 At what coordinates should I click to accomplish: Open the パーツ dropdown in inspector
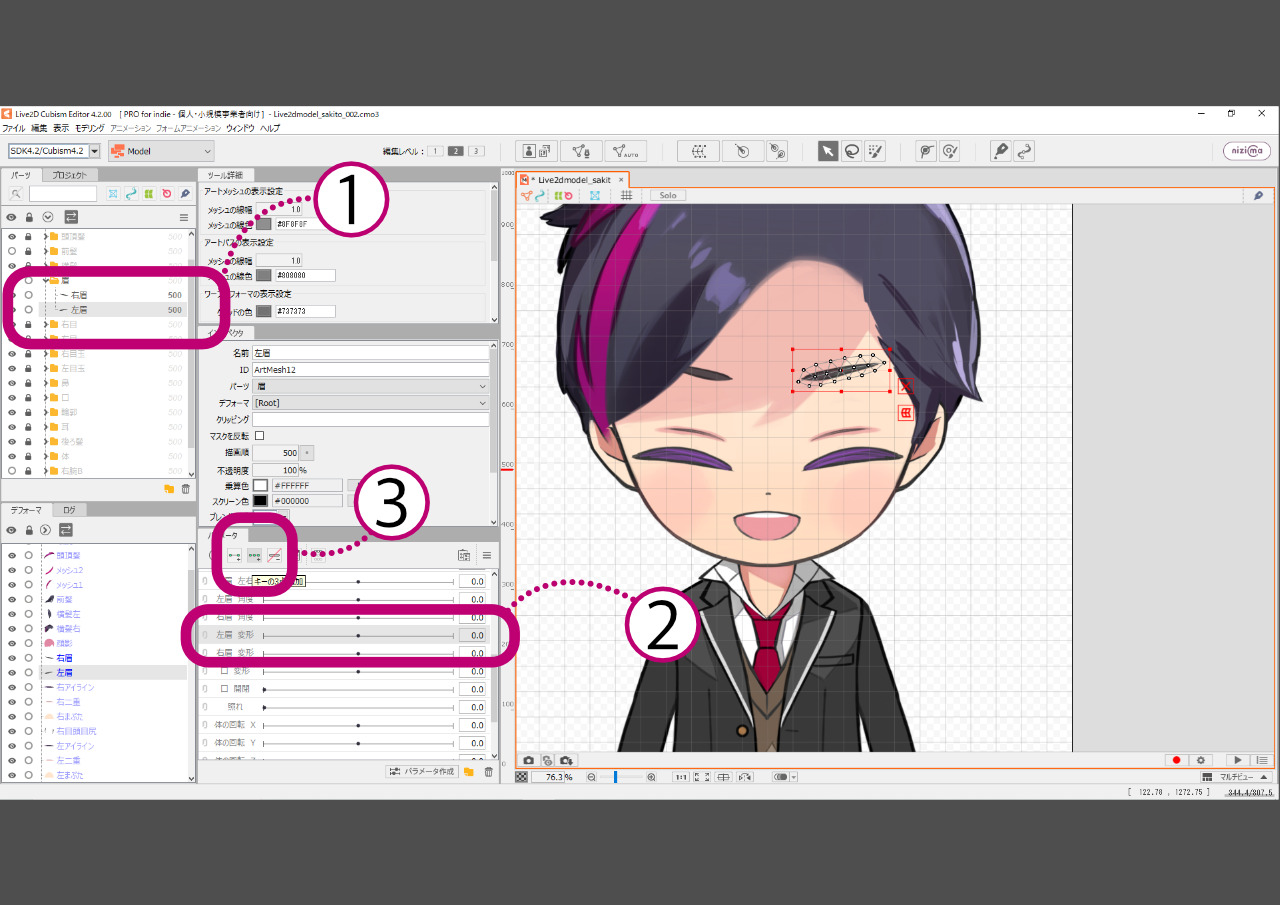pyautogui.click(x=371, y=386)
